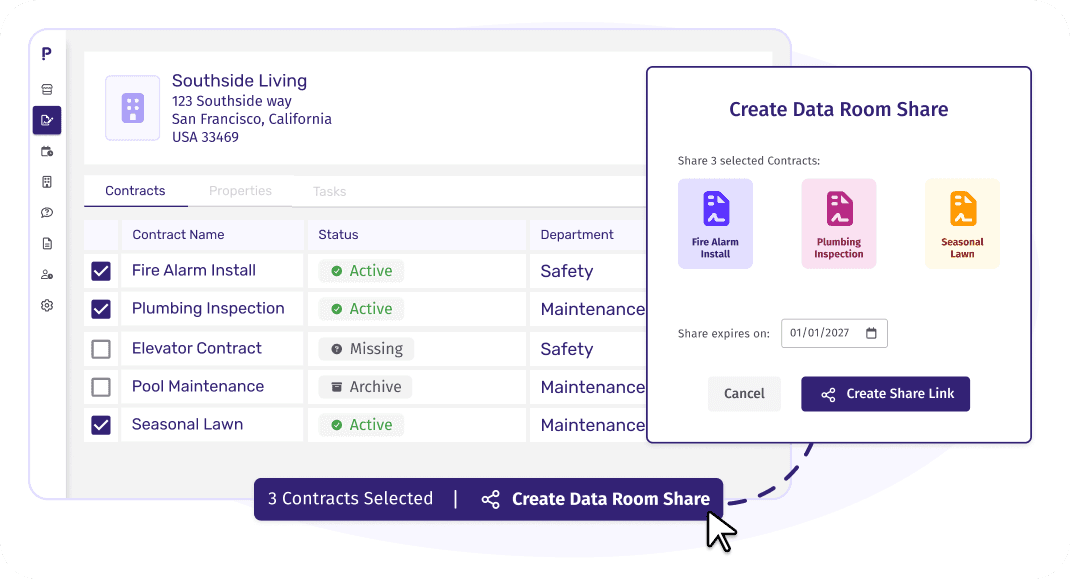Open the Fire Alarm Install contract
The width and height of the screenshot is (1070, 580).
tap(194, 270)
